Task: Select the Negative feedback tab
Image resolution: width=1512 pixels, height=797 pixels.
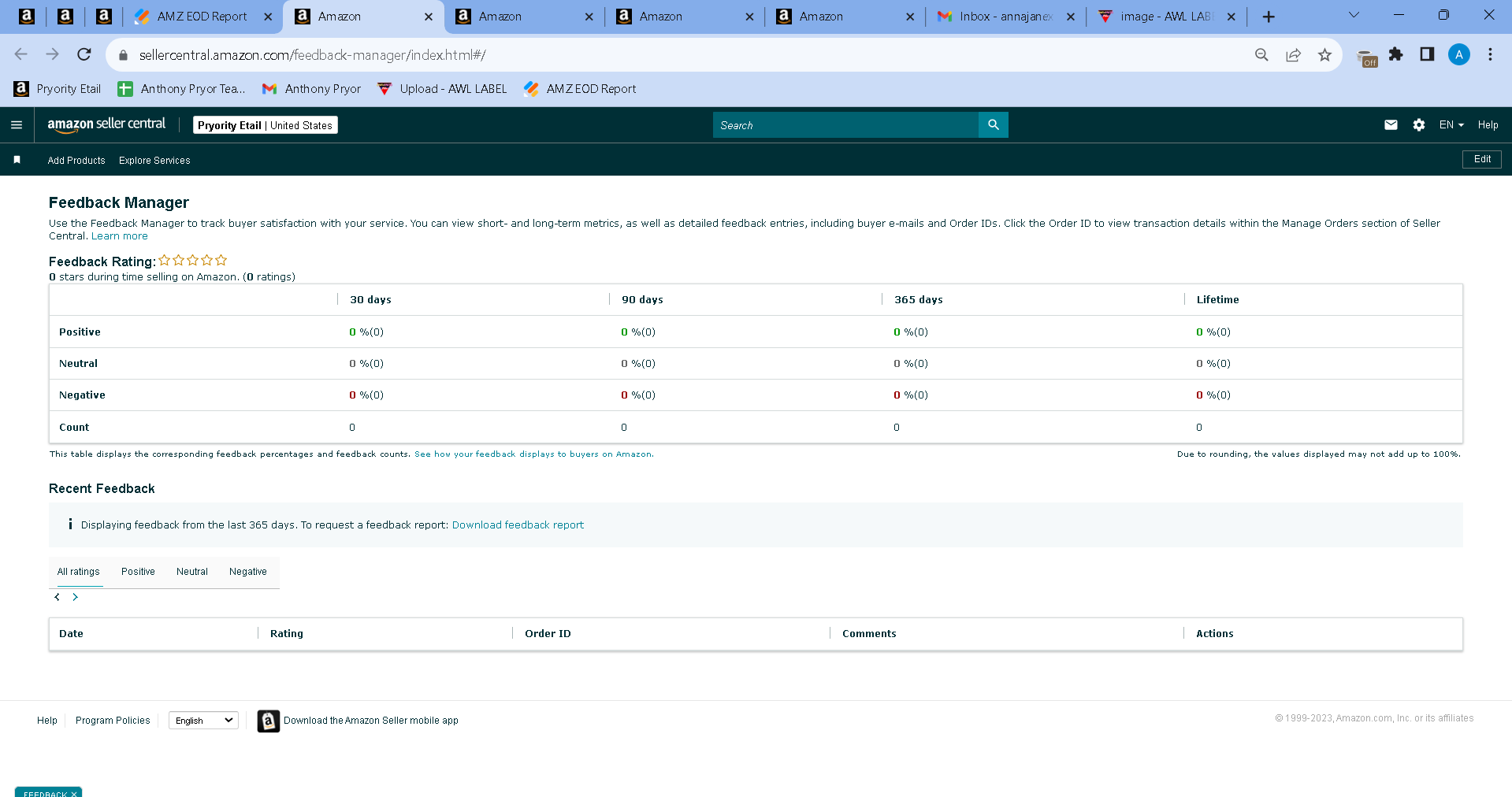Action: tap(248, 572)
